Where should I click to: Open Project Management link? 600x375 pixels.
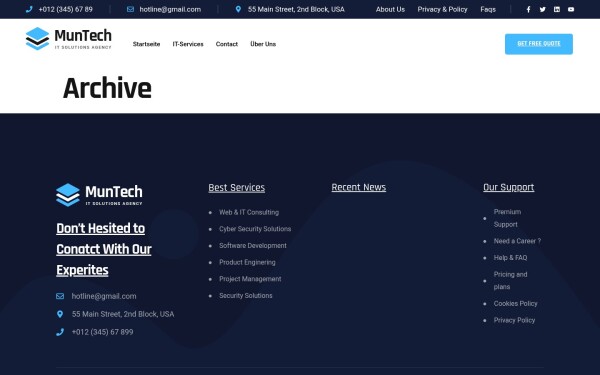[250, 279]
